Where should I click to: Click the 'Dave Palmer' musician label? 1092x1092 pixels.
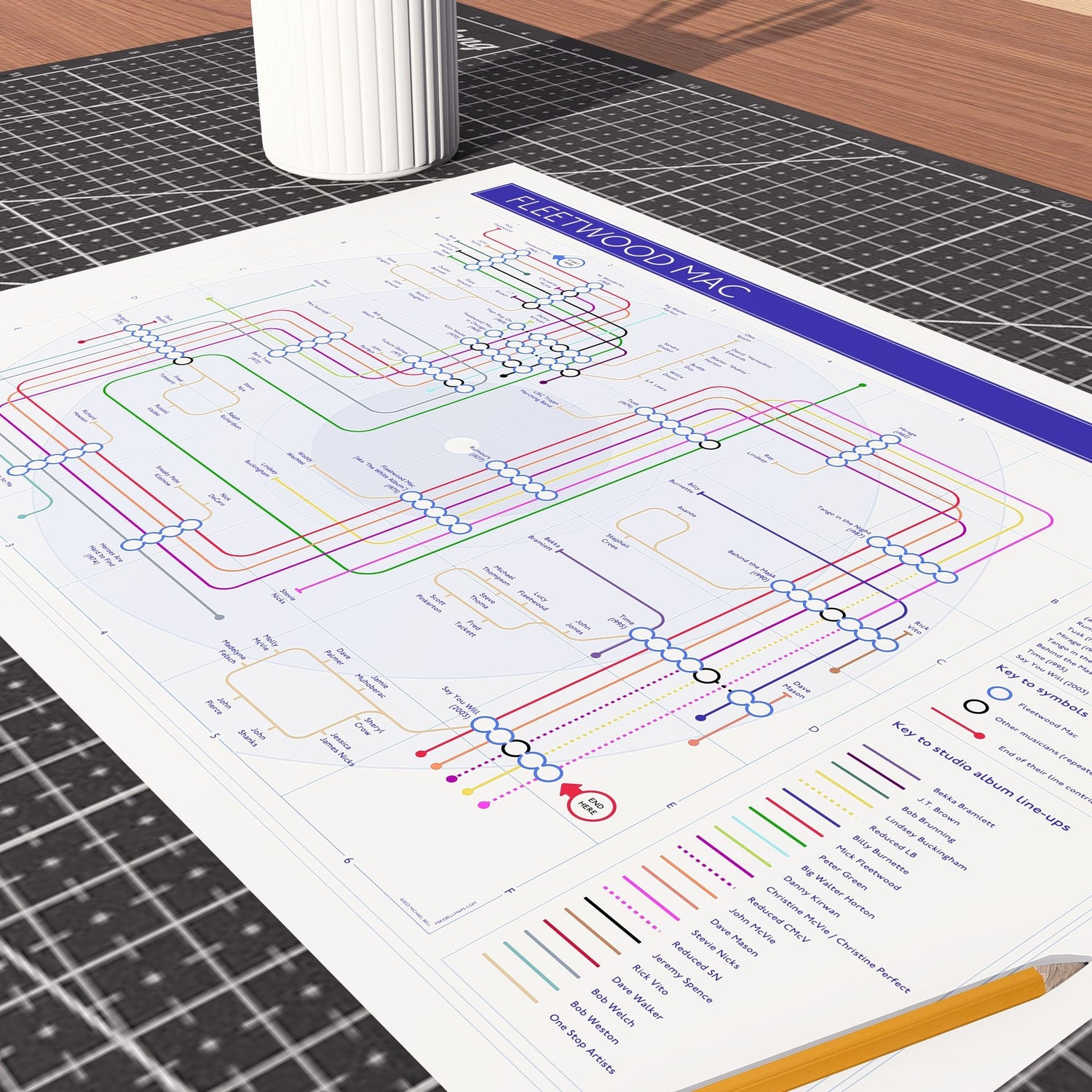[x=336, y=657]
